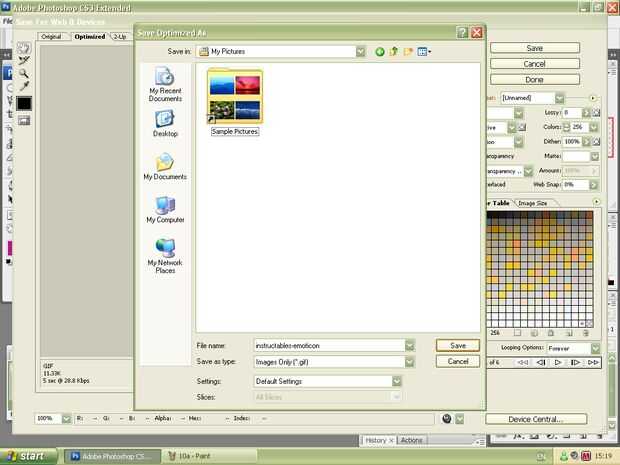Open My Documents in places bar
The width and height of the screenshot is (620, 465).
point(165,166)
